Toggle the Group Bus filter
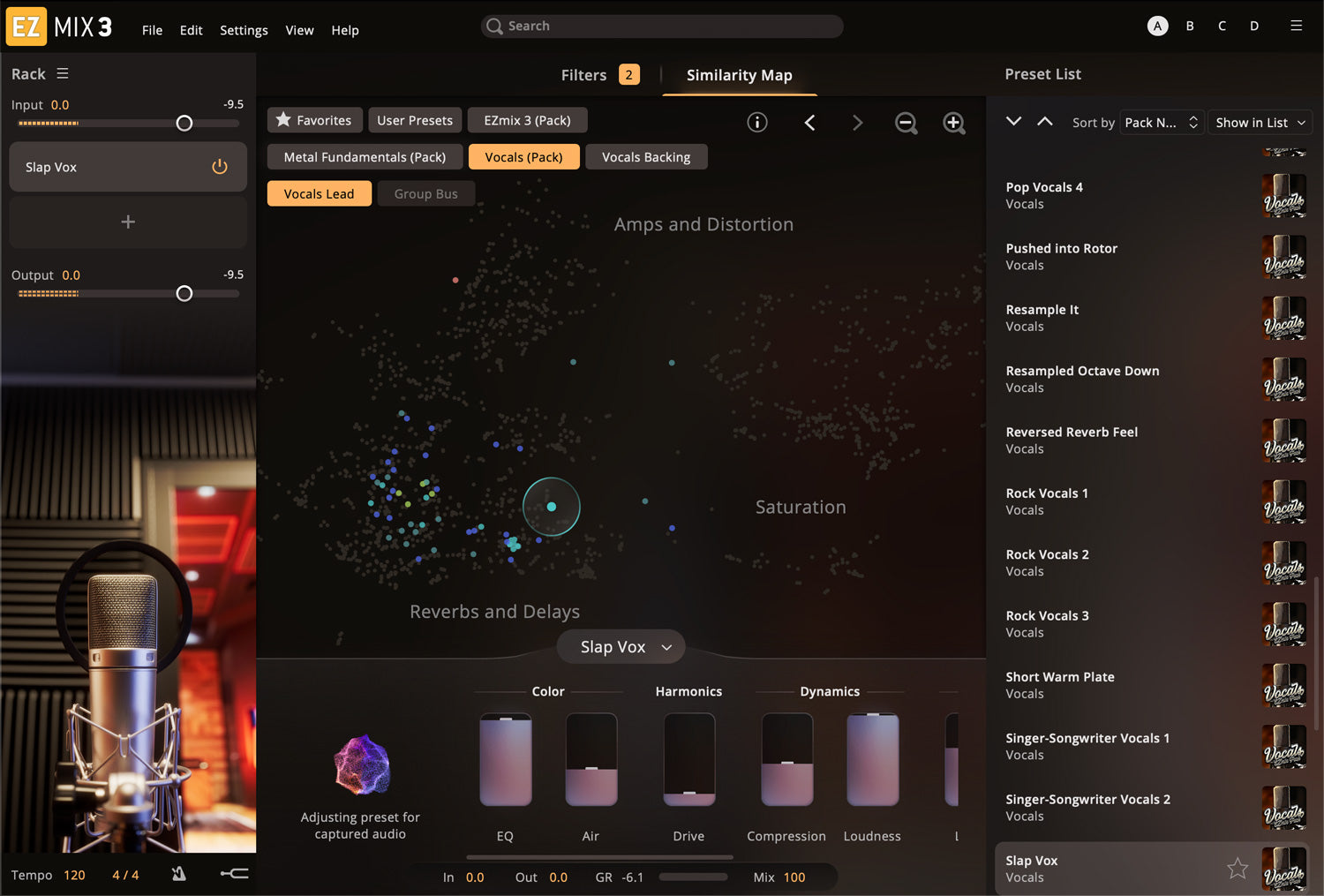The height and width of the screenshot is (896, 1324). (x=426, y=193)
